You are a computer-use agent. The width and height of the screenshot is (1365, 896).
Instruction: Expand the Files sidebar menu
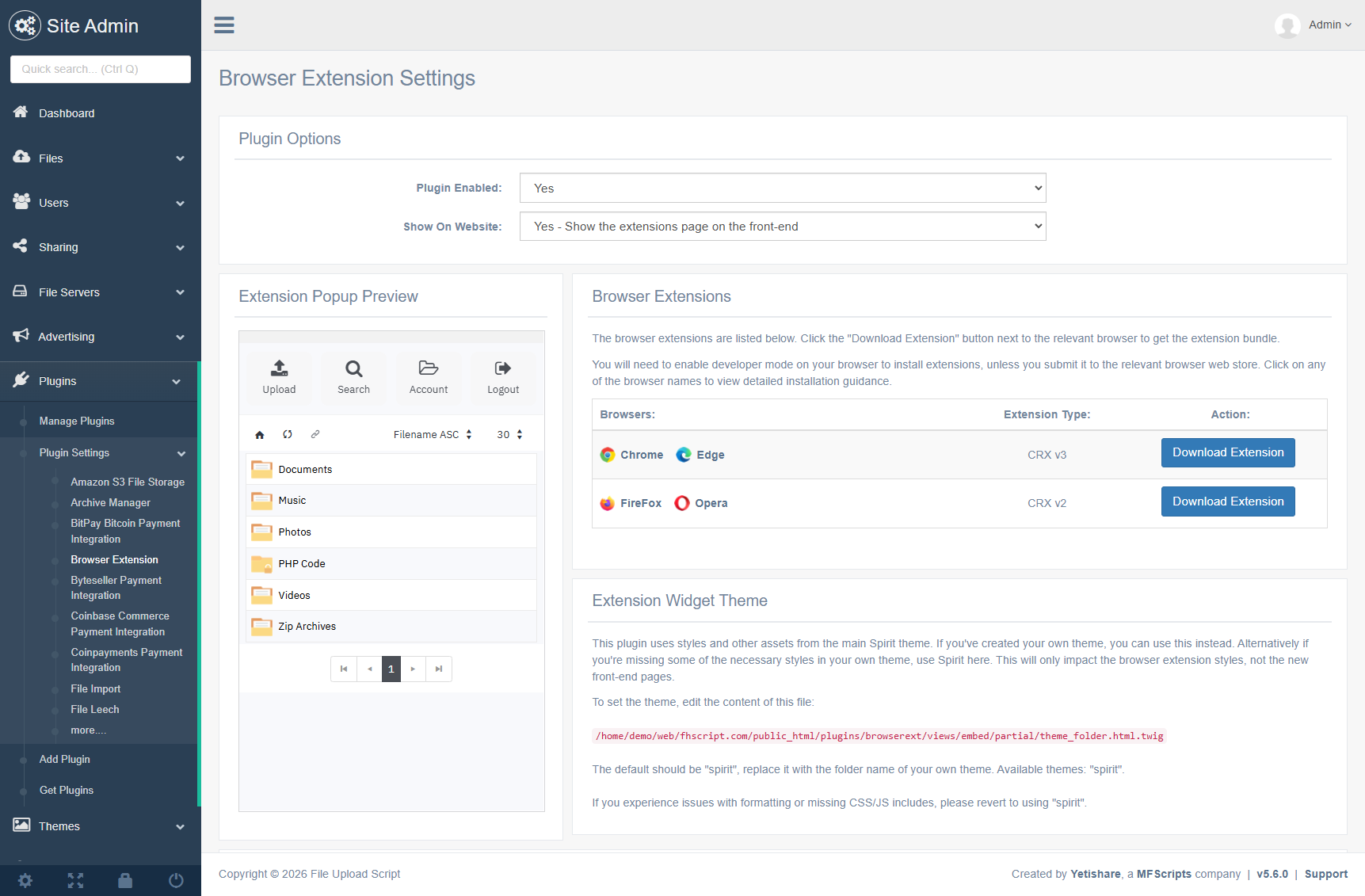point(100,158)
